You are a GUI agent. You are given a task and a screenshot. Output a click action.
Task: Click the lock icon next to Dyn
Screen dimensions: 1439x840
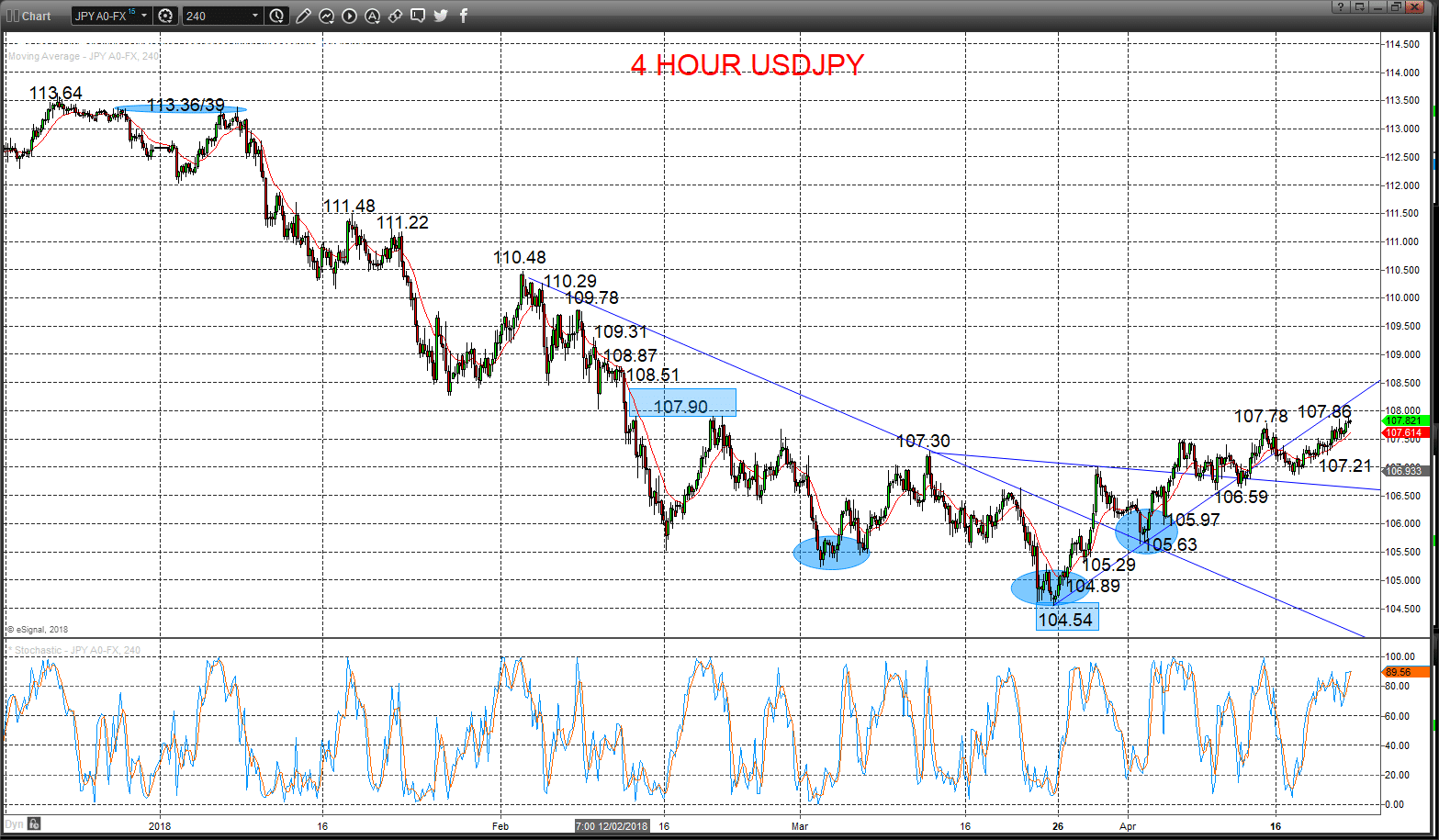click(34, 824)
